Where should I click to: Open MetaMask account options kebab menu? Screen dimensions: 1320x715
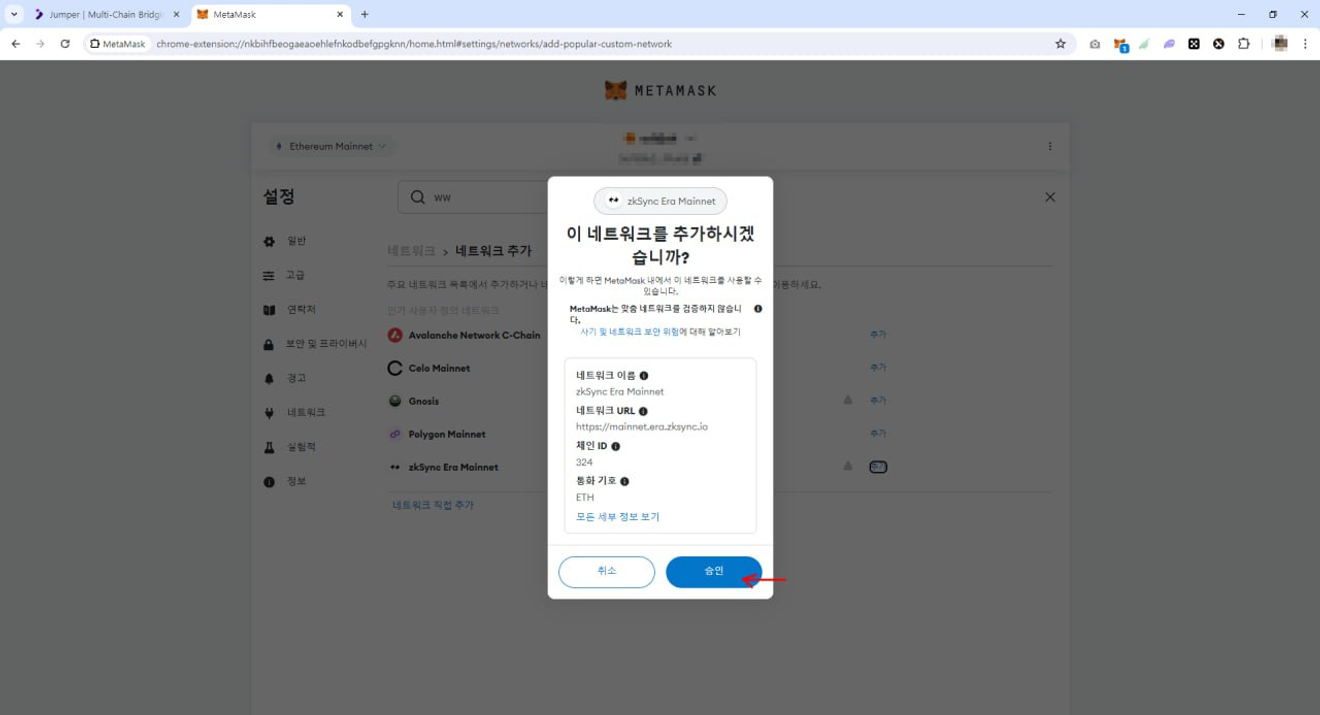coord(1050,146)
